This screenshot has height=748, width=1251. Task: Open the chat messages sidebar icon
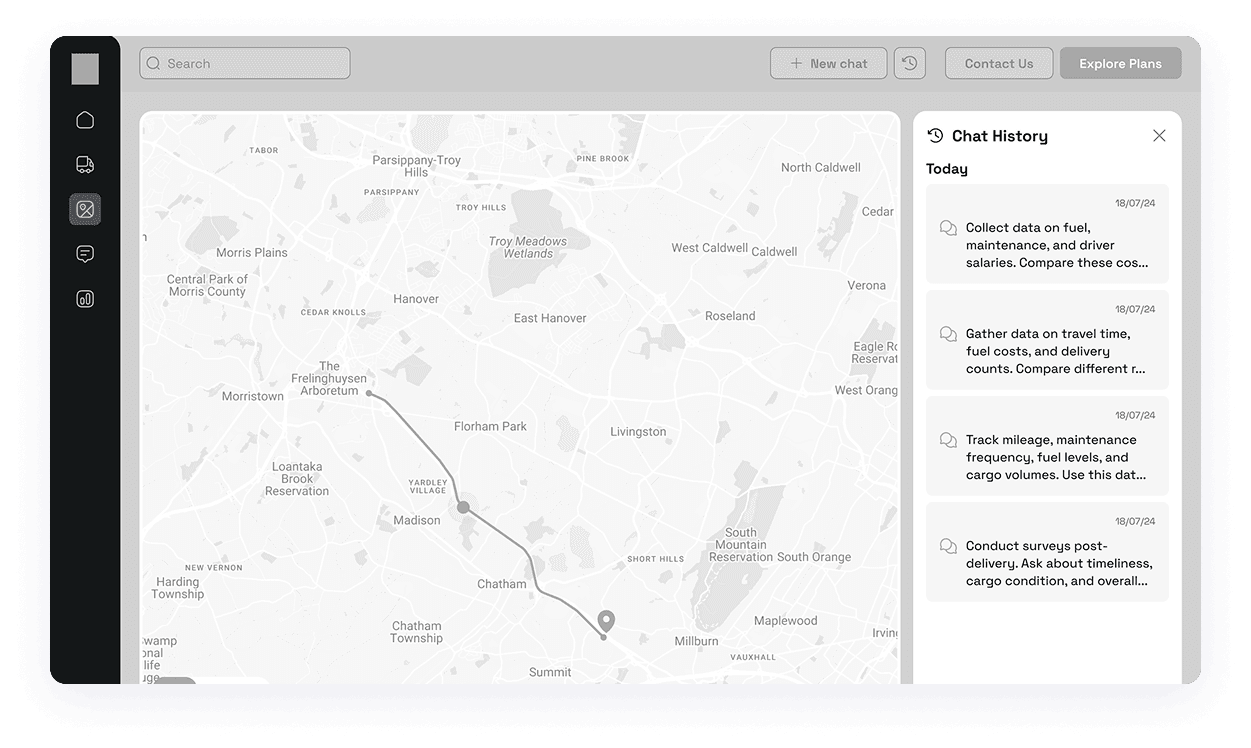pos(85,253)
